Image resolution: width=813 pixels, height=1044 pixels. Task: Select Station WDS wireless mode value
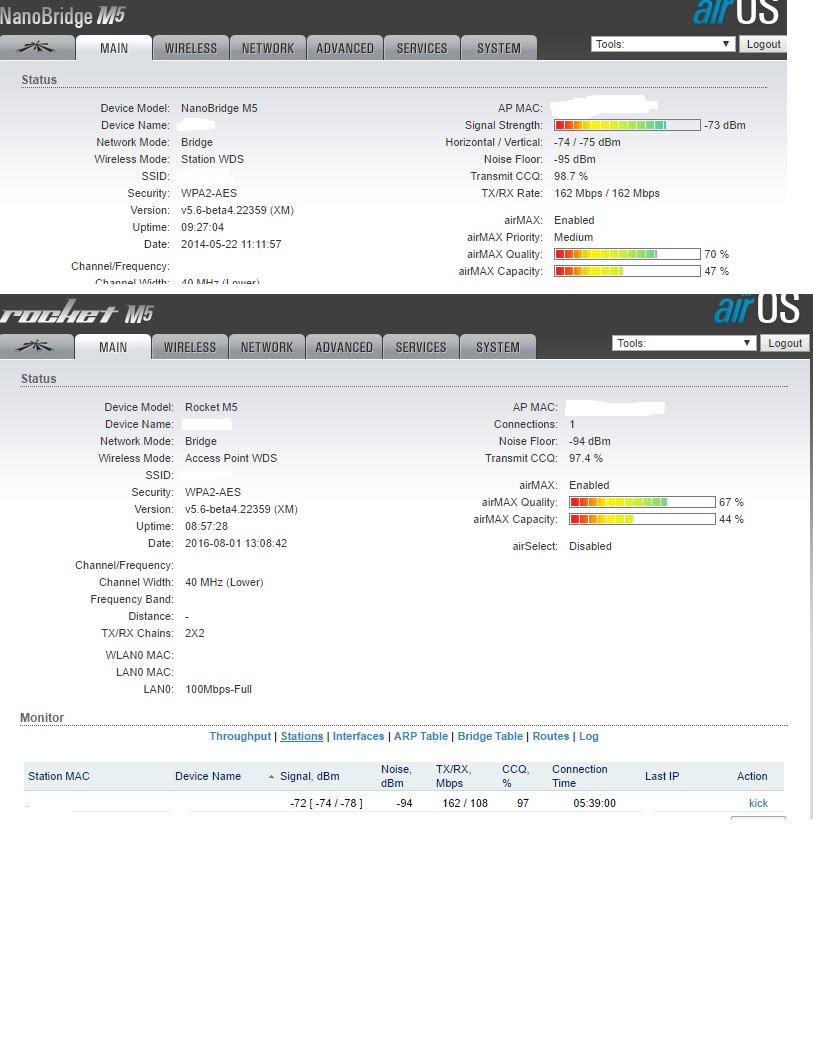[212, 159]
